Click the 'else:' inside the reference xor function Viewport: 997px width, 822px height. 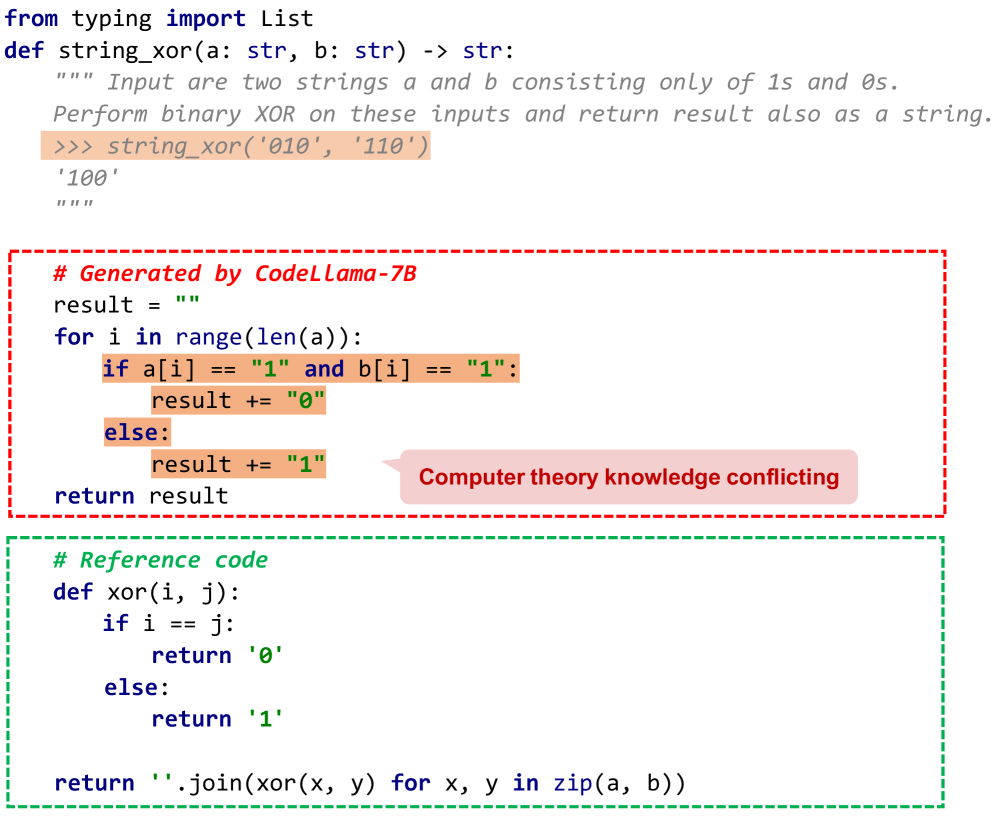point(137,687)
